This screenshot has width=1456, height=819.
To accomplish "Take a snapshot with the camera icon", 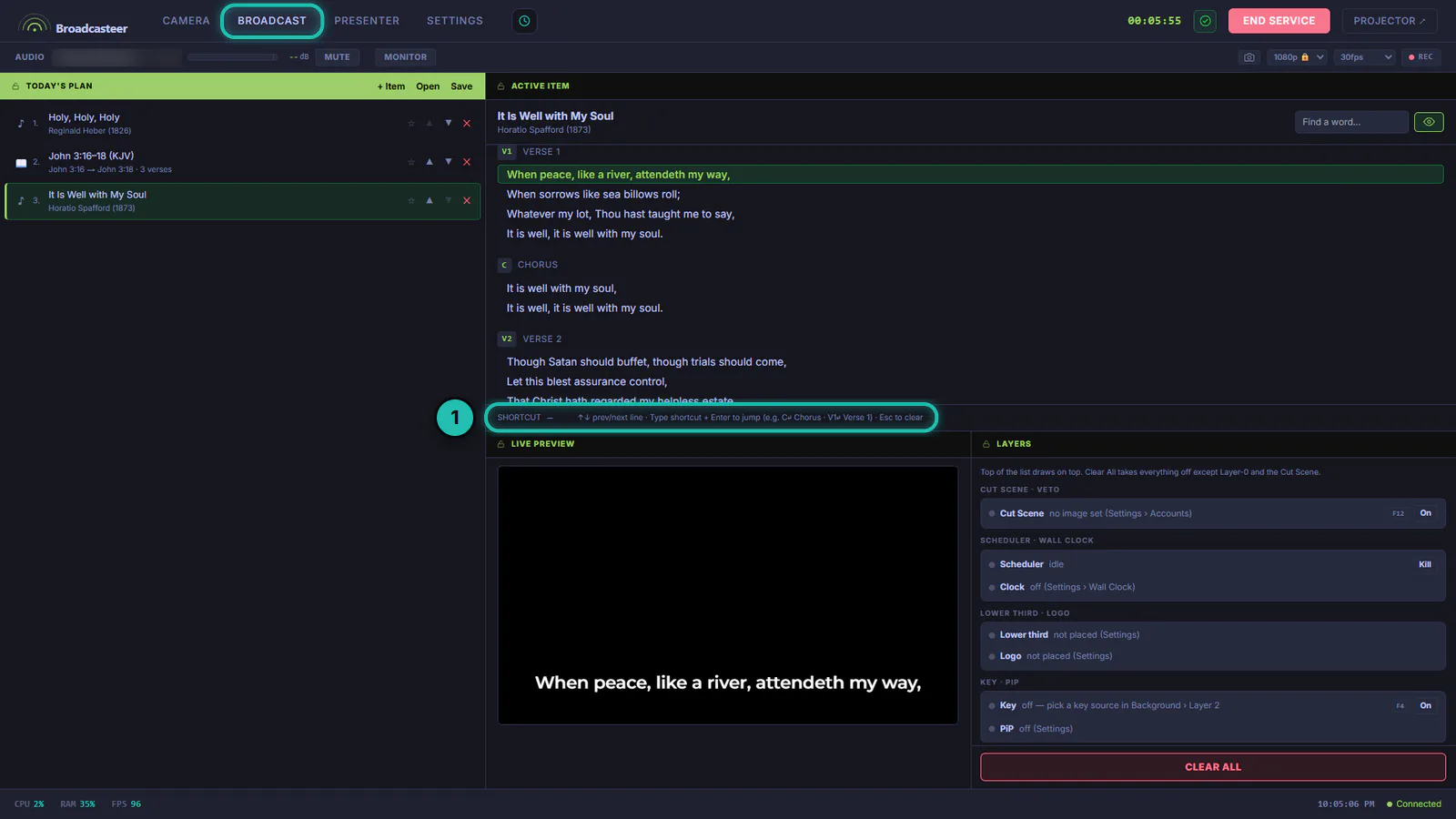I will pyautogui.click(x=1249, y=57).
